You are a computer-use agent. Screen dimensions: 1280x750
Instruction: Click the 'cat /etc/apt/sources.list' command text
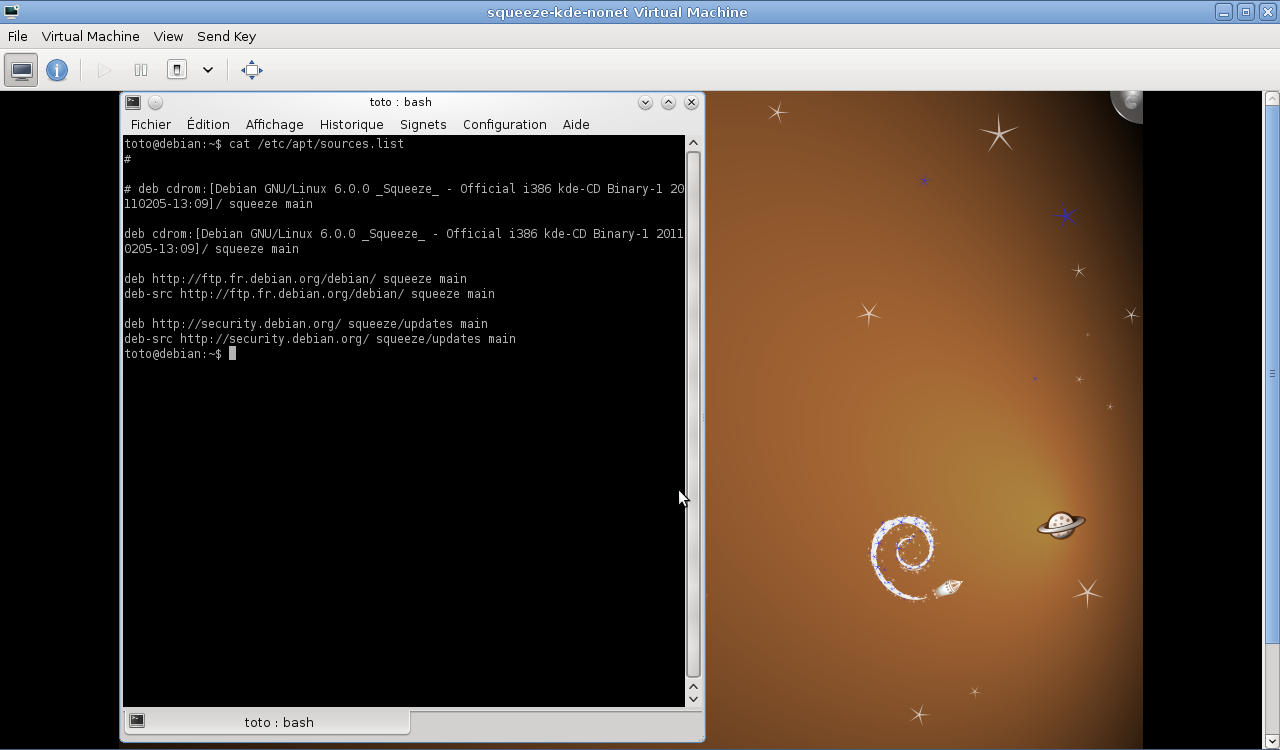[x=316, y=144]
